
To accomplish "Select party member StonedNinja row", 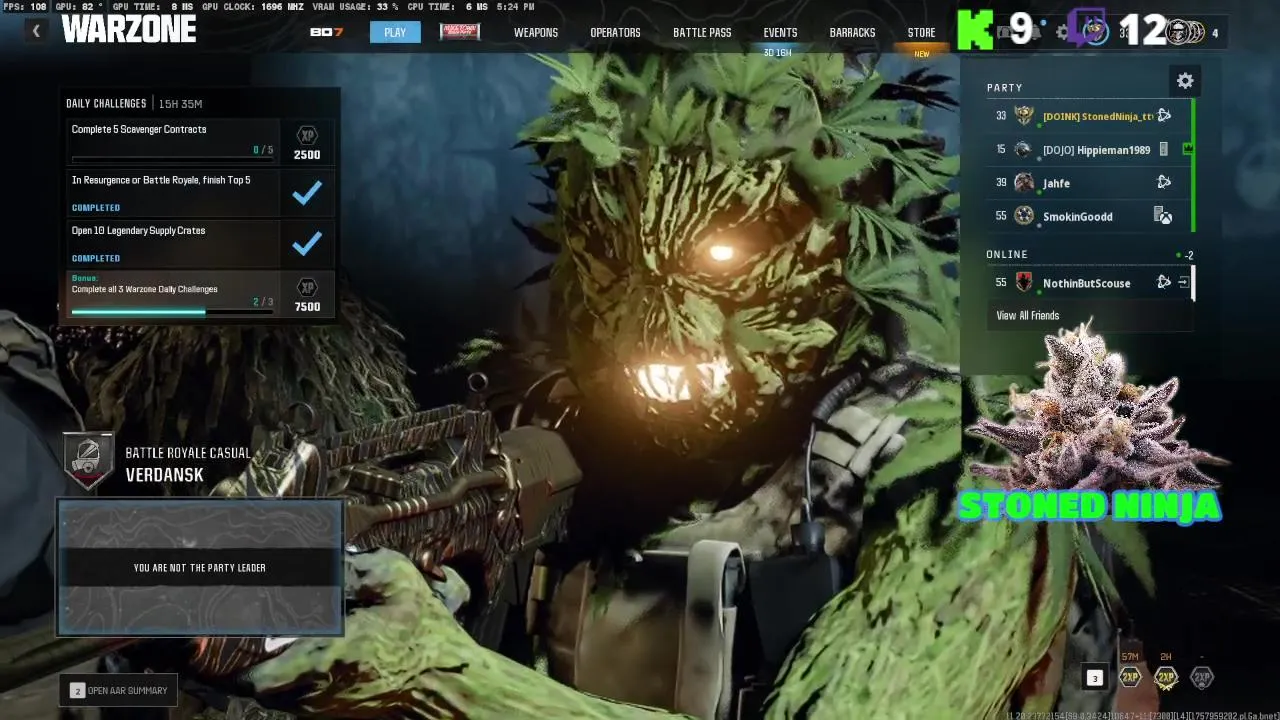I will pos(1088,116).
